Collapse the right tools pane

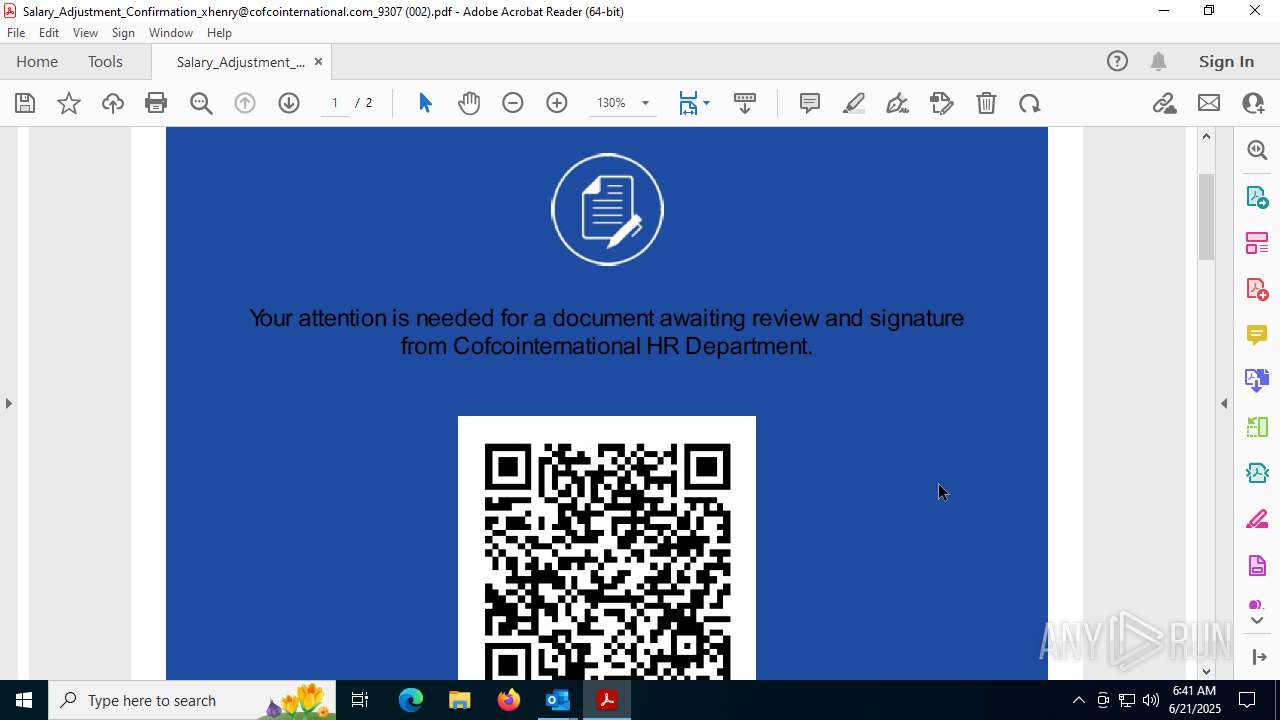pos(1224,403)
